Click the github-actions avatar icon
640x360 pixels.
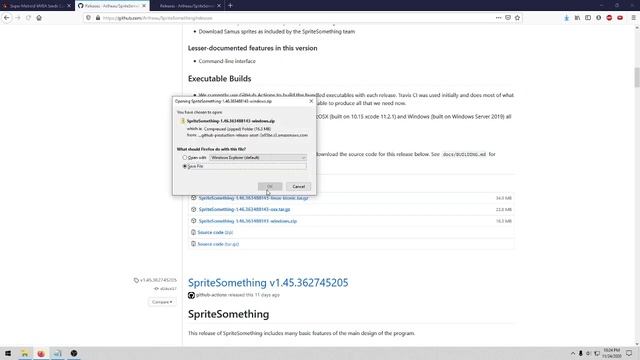coord(191,295)
